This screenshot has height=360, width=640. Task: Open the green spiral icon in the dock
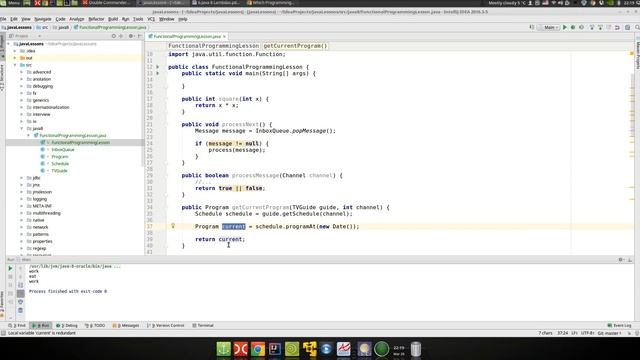click(292, 349)
